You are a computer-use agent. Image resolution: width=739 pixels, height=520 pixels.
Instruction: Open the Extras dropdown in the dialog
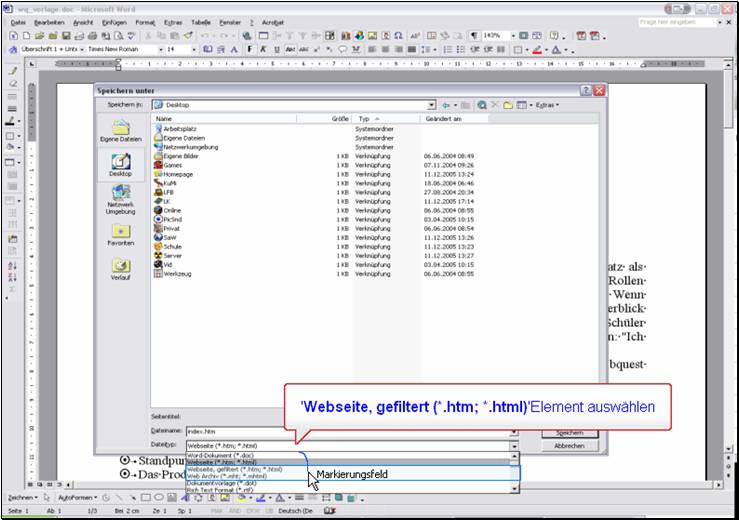pyautogui.click(x=546, y=104)
